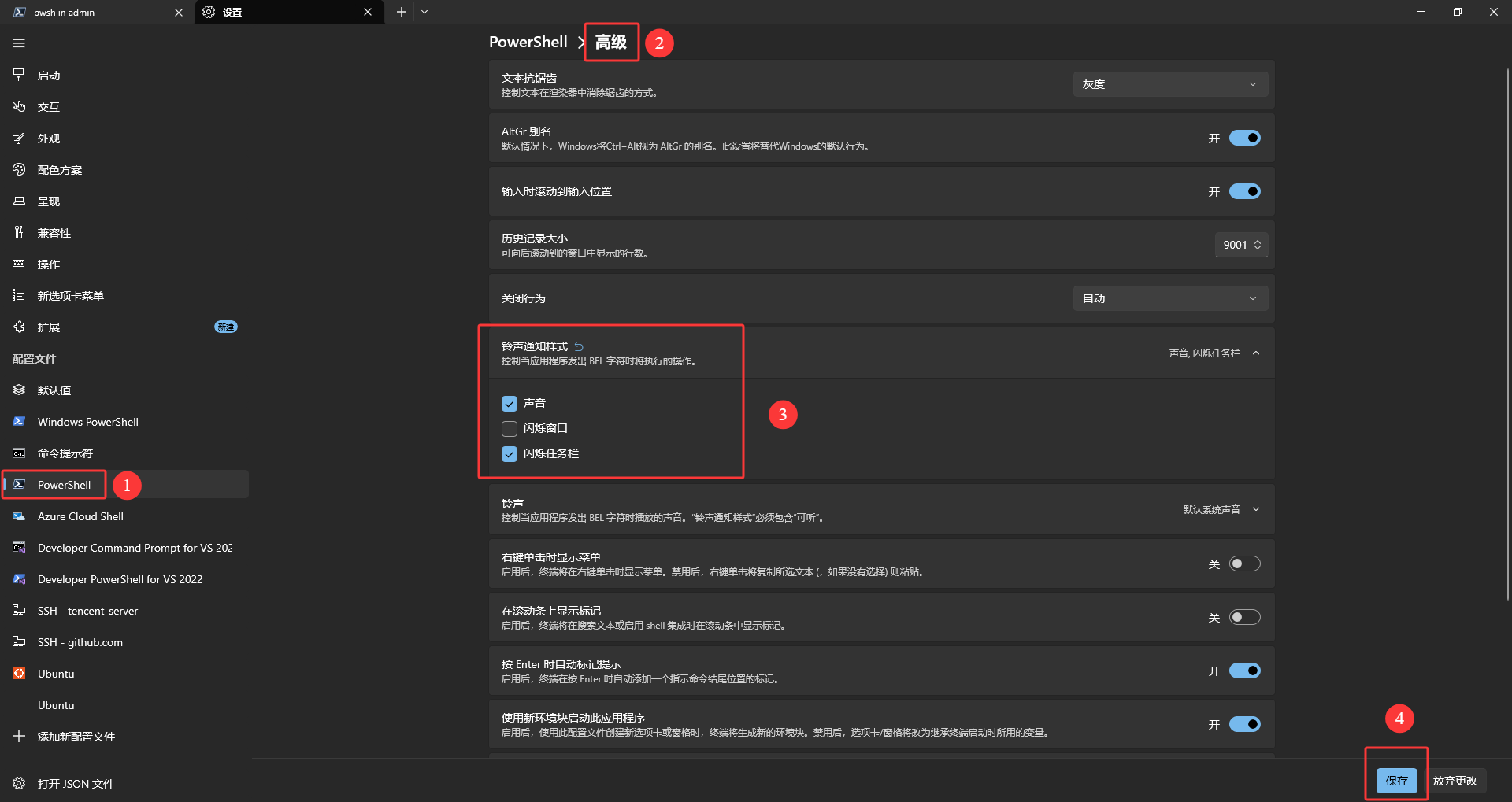Open a new tab with plus icon
Viewport: 1512px width, 802px height.
[x=402, y=12]
